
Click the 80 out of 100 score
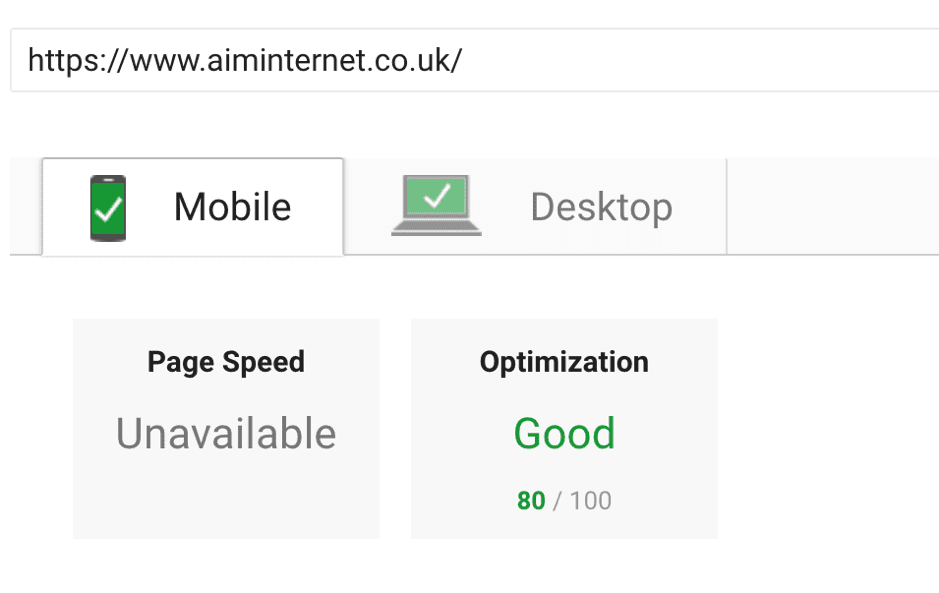point(563,500)
